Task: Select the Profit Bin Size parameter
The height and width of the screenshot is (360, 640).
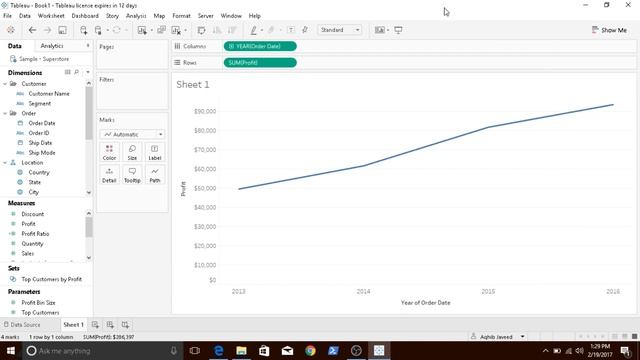Action: (x=38, y=302)
